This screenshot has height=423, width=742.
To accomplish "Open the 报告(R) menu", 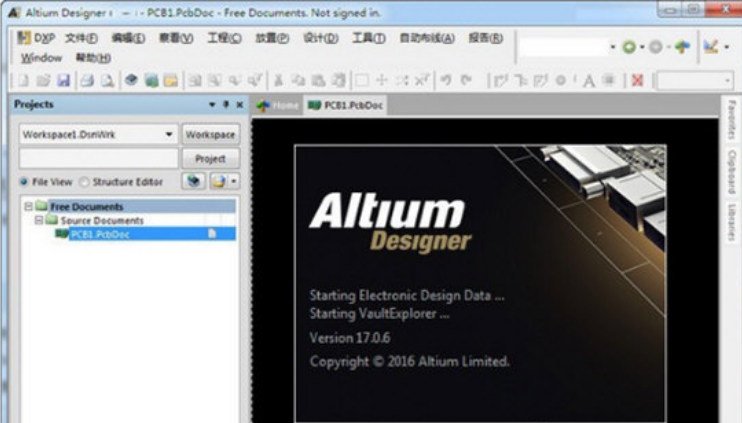I will [x=486, y=38].
